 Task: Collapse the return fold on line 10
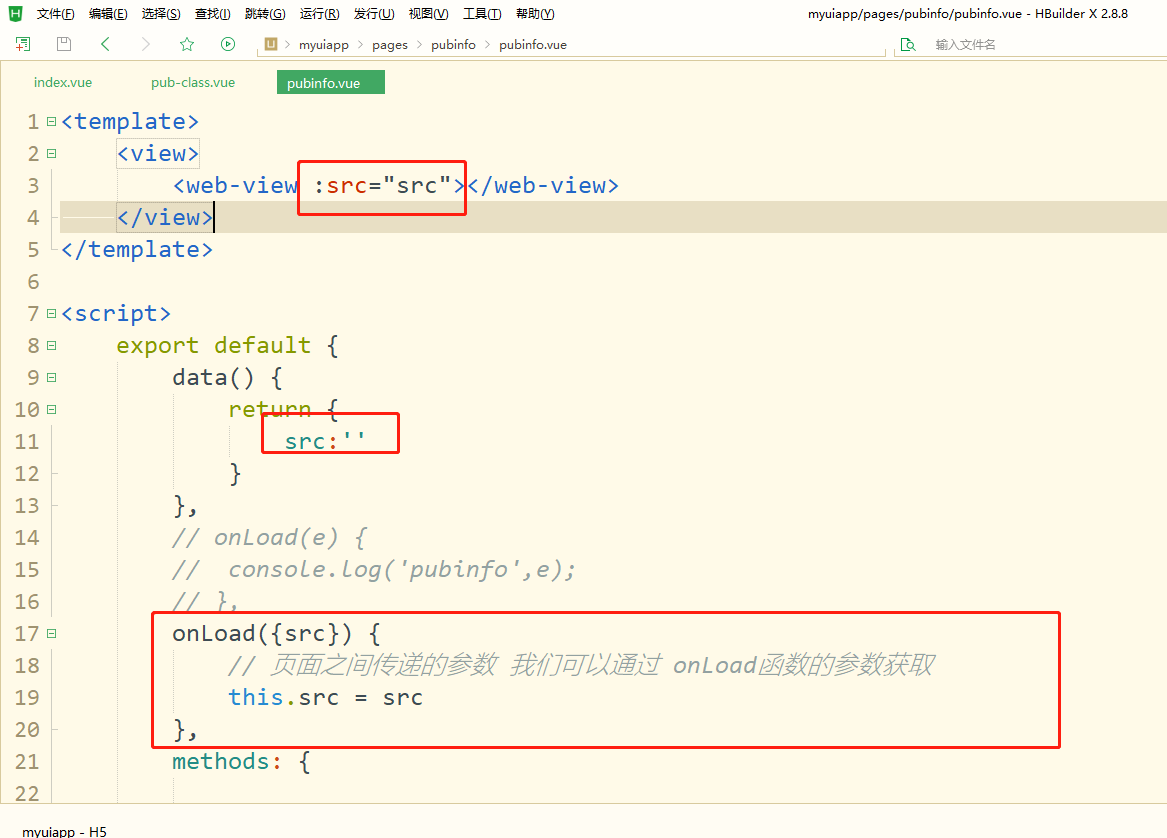coord(51,409)
